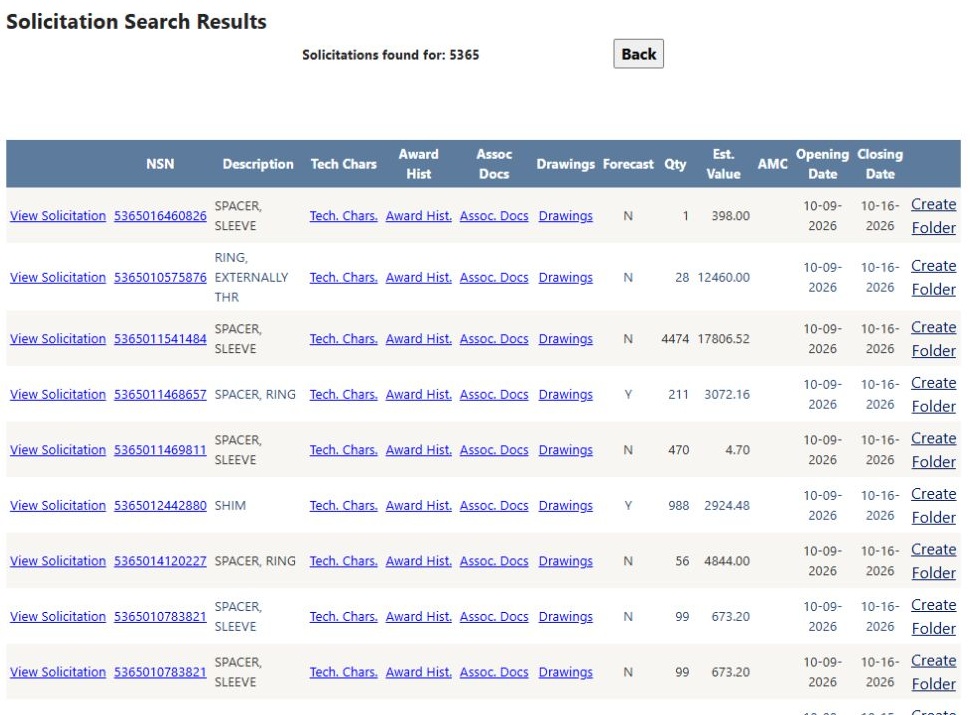View Solicitation for NSN 5365011469811
This screenshot has width=970, height=715.
(58, 450)
